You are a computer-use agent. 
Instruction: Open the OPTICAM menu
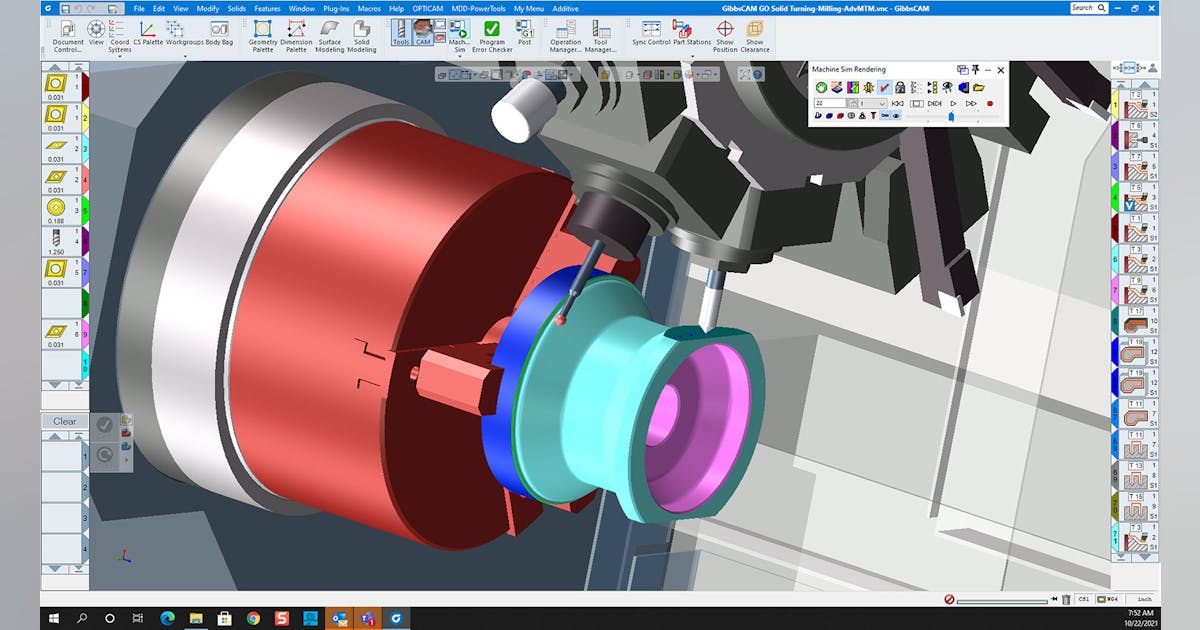427,8
